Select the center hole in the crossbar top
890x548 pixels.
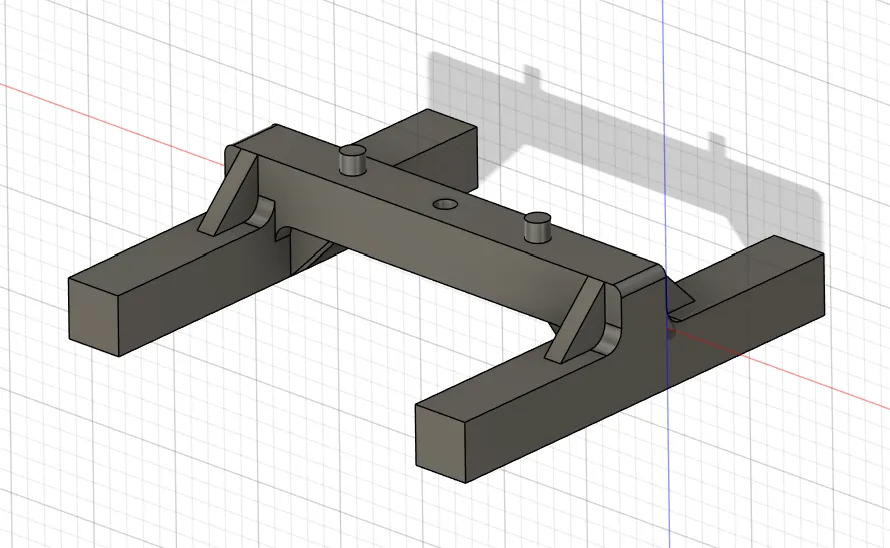click(x=446, y=204)
